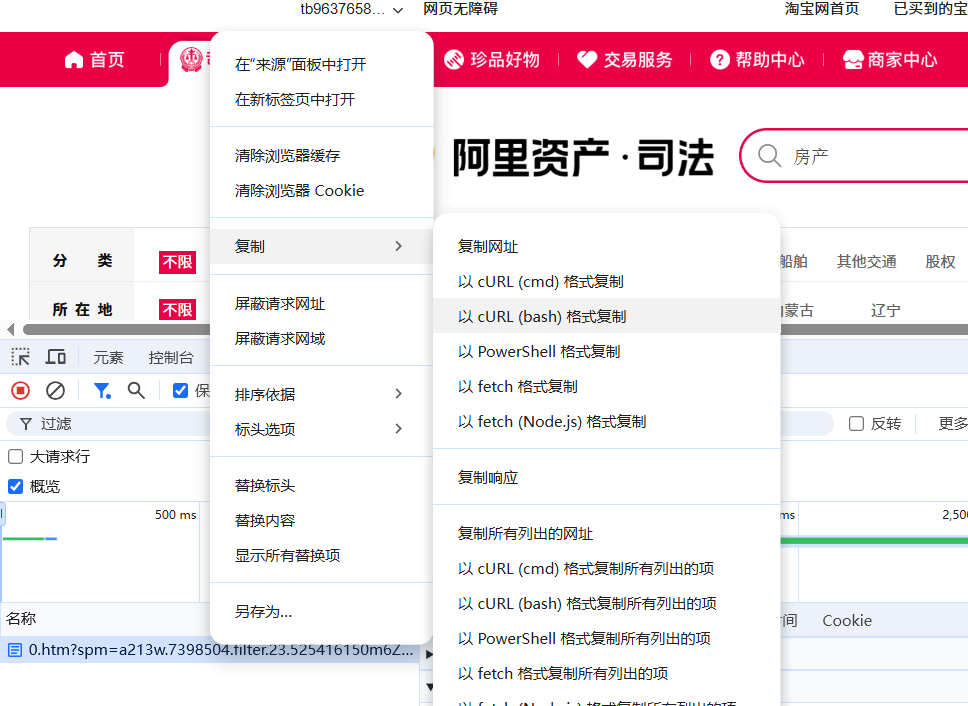Select the 0.htm?spm=a213w request row

(210, 650)
